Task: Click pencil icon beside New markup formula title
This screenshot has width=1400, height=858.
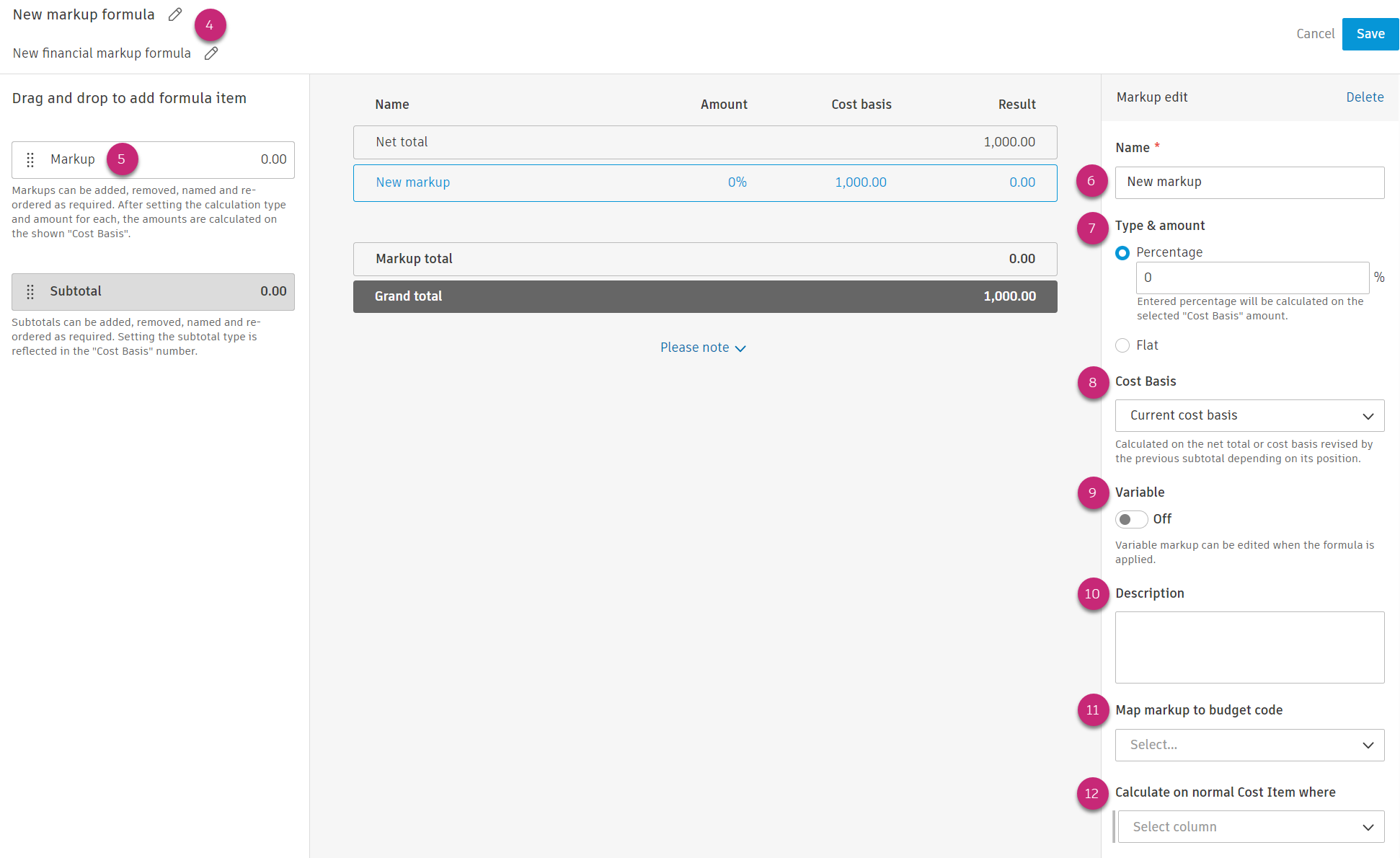Action: [x=175, y=14]
